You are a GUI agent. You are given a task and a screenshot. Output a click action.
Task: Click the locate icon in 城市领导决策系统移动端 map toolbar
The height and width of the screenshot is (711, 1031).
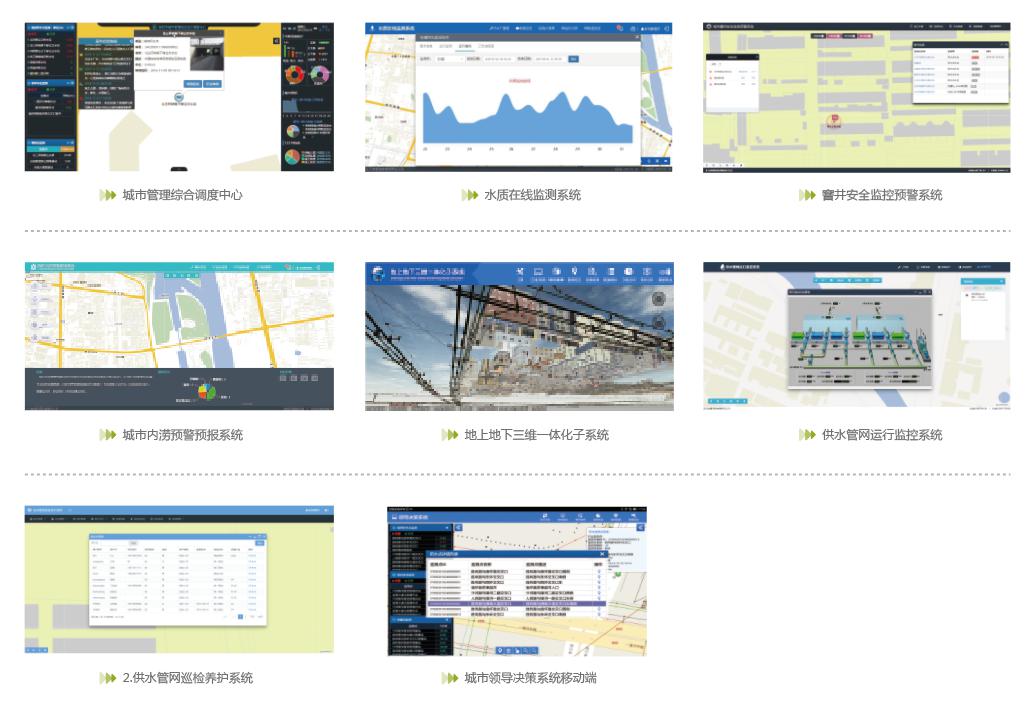click(x=500, y=650)
